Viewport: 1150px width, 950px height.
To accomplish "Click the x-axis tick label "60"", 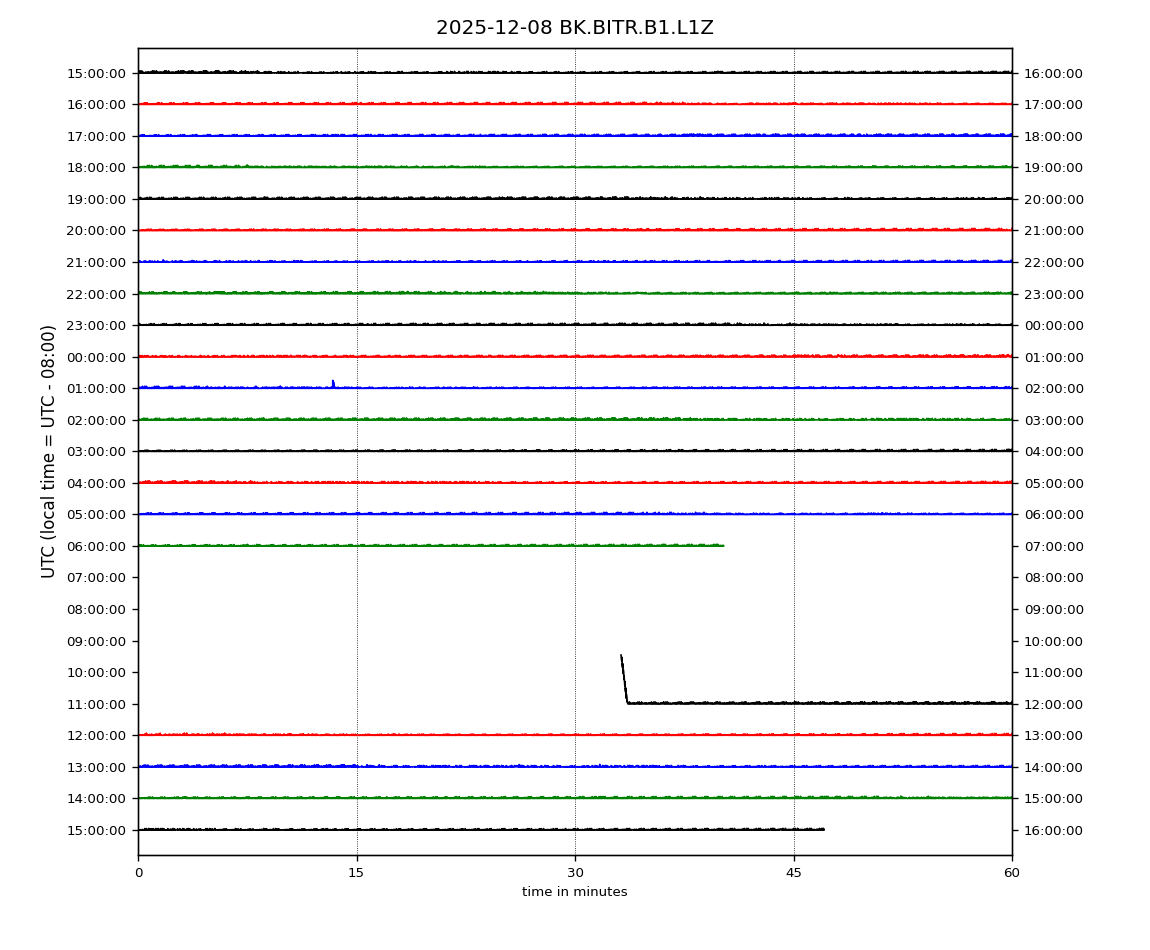I will pyautogui.click(x=1012, y=873).
